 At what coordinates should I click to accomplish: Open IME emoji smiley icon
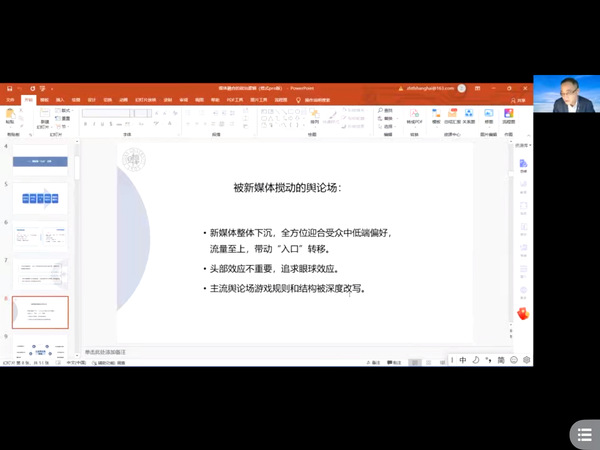pos(514,360)
